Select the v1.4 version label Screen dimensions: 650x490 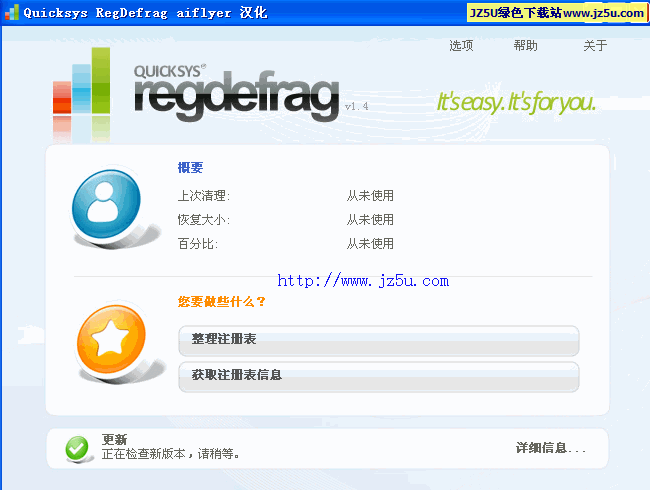357,107
